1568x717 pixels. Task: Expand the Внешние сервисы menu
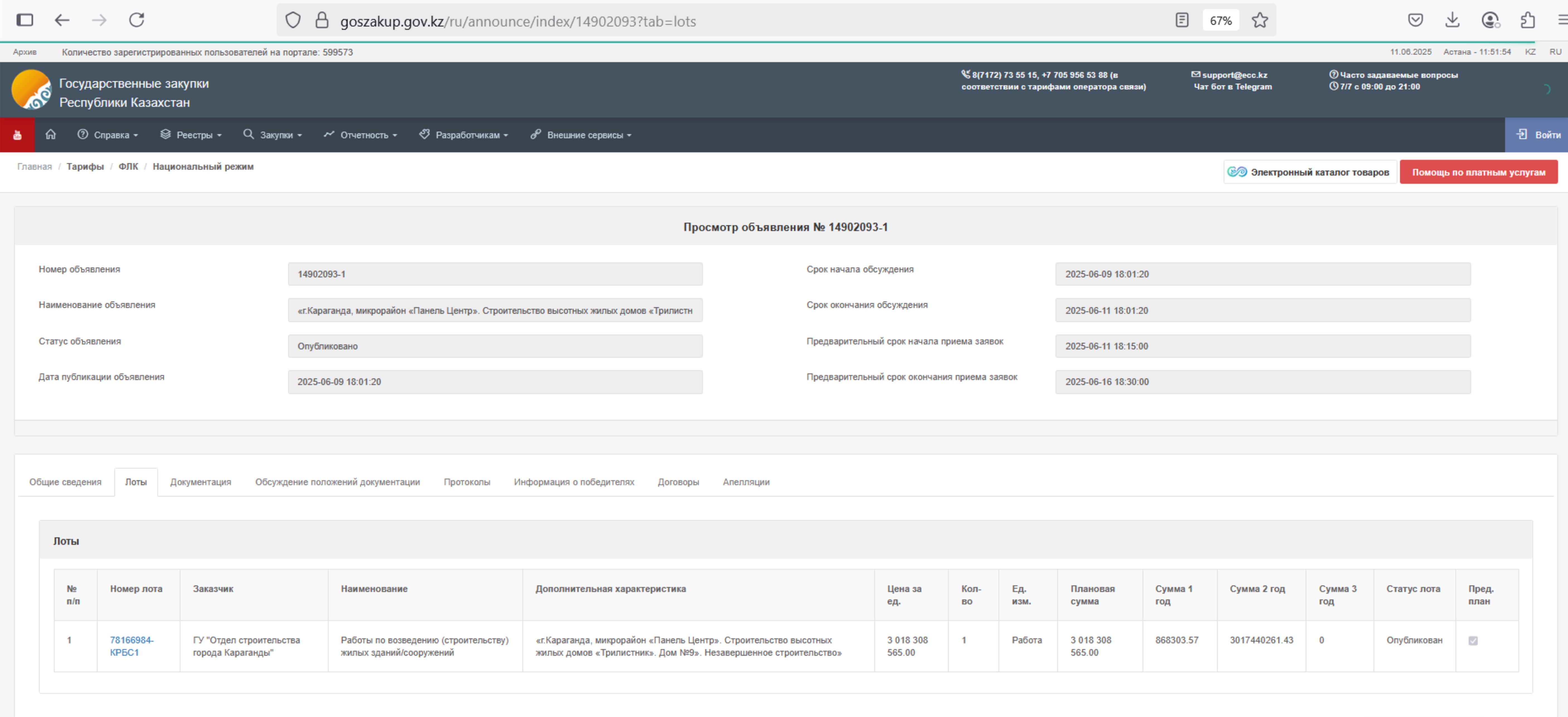[581, 135]
